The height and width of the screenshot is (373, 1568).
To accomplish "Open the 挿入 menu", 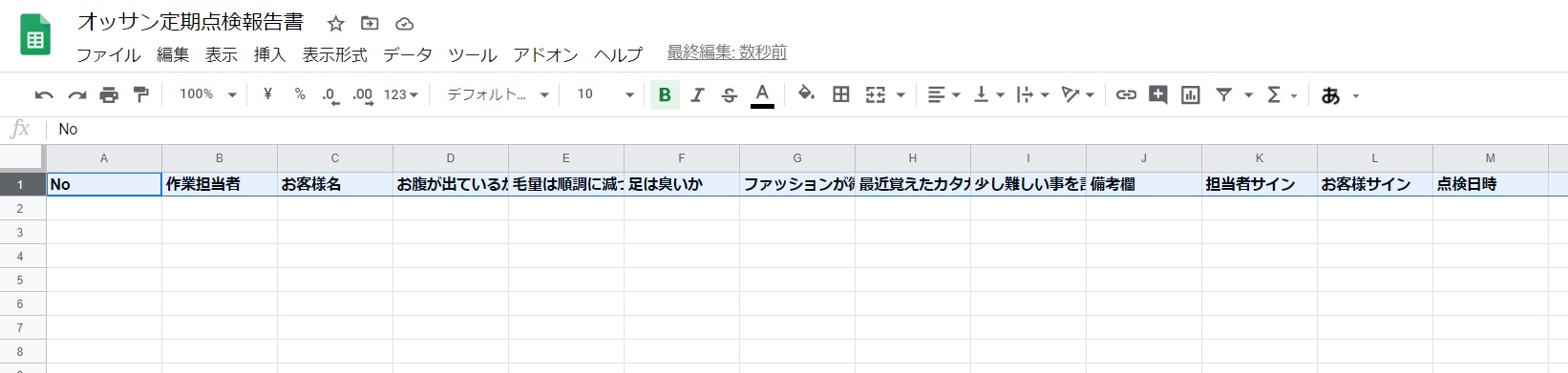I will [270, 54].
